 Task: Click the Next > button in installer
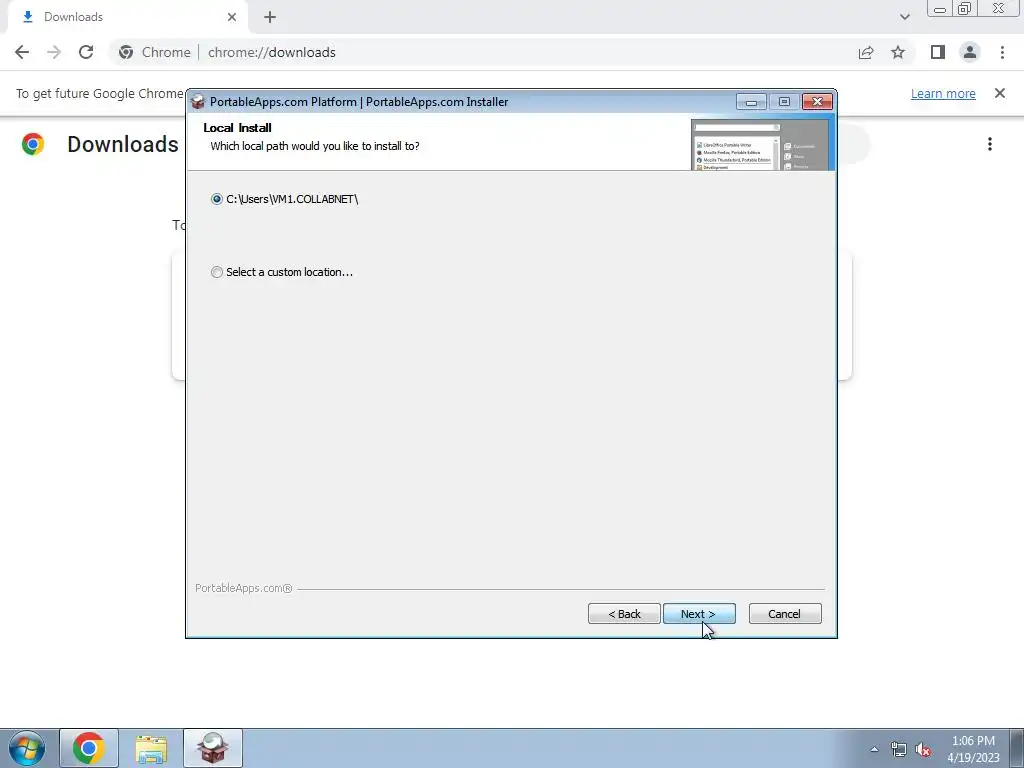coord(699,614)
